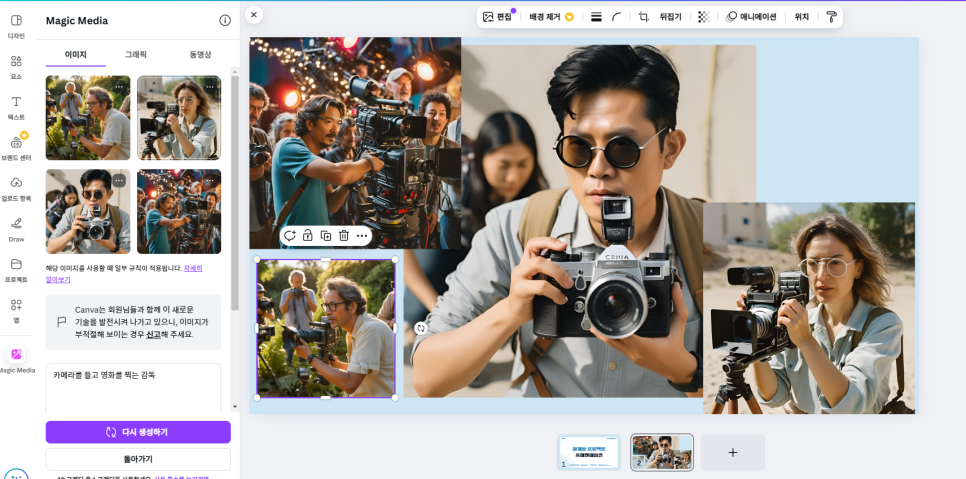This screenshot has width=966, height=479.
Task: Switch to the 동영상 tab
Action: [x=200, y=55]
